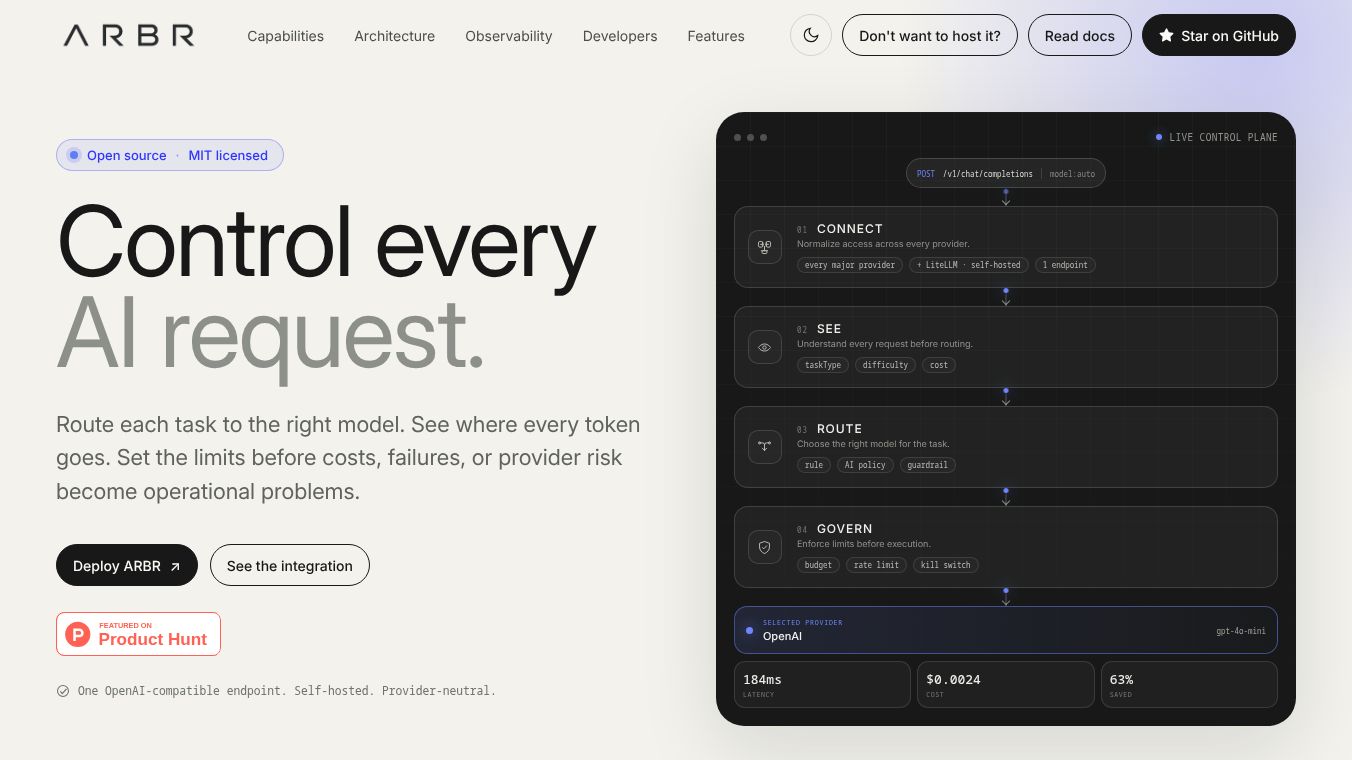Open the Architecture nav item
This screenshot has width=1352, height=760.
(395, 36)
